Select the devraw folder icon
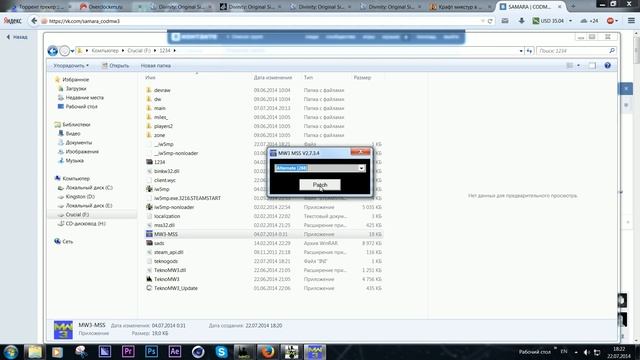 point(149,90)
